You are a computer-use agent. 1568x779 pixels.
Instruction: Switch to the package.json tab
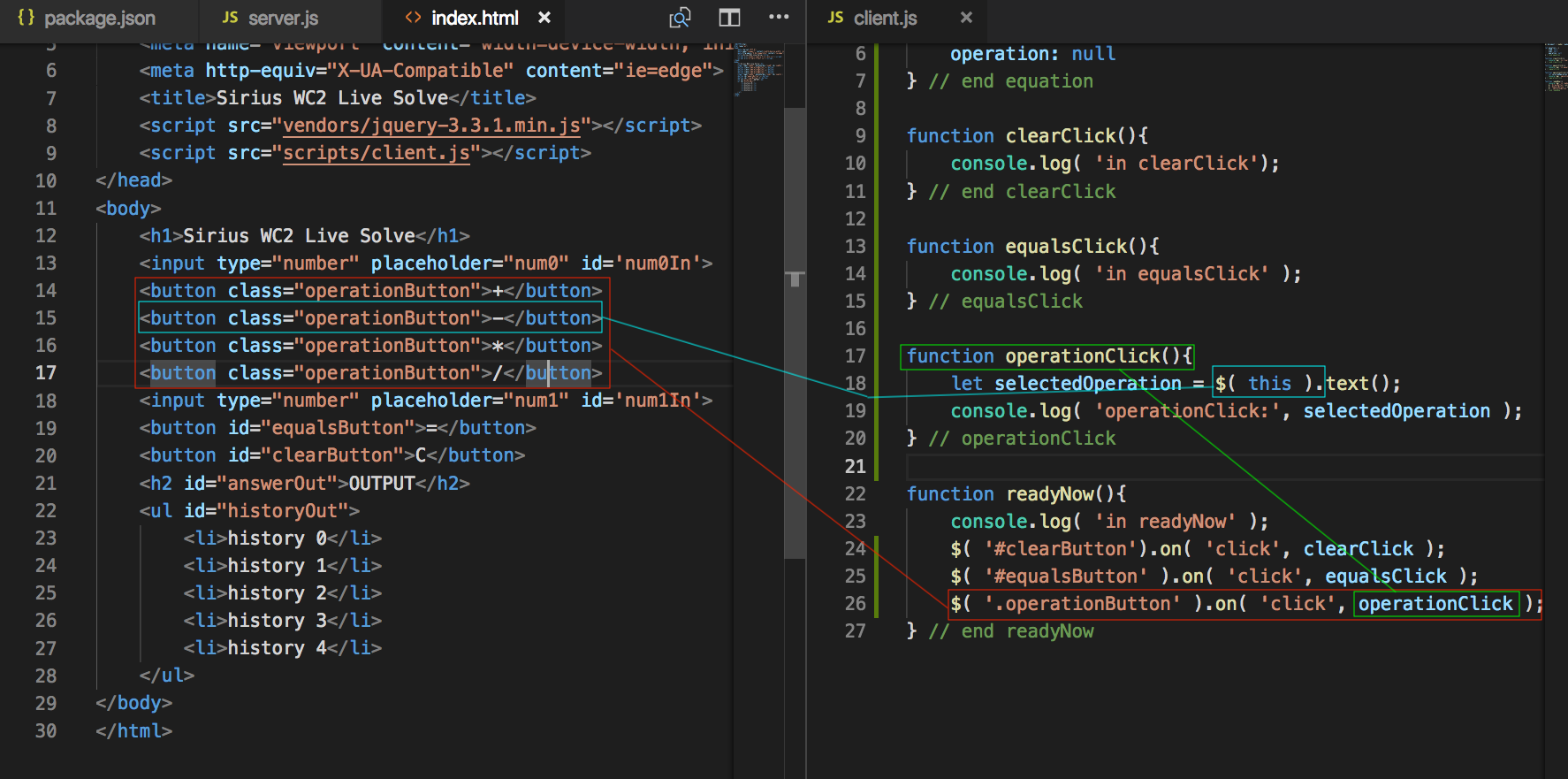[x=87, y=18]
